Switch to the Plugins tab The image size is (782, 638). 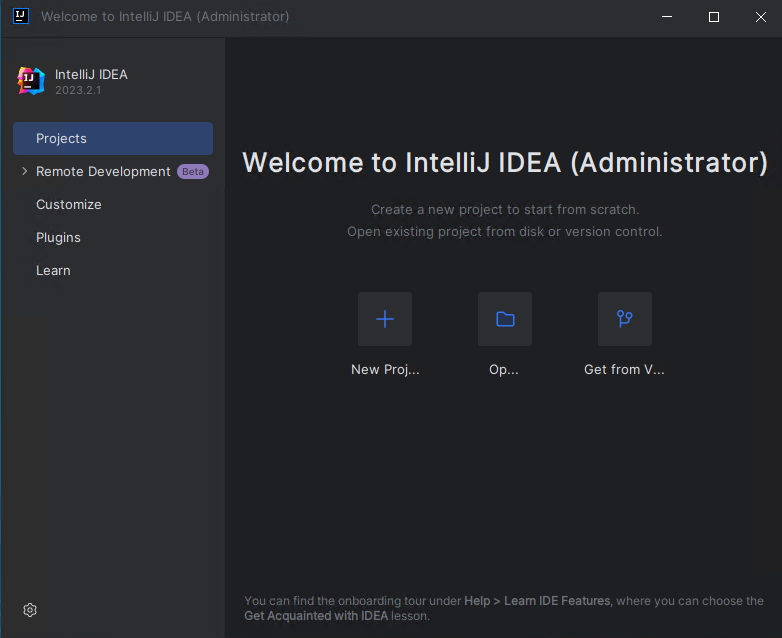pyautogui.click(x=58, y=238)
